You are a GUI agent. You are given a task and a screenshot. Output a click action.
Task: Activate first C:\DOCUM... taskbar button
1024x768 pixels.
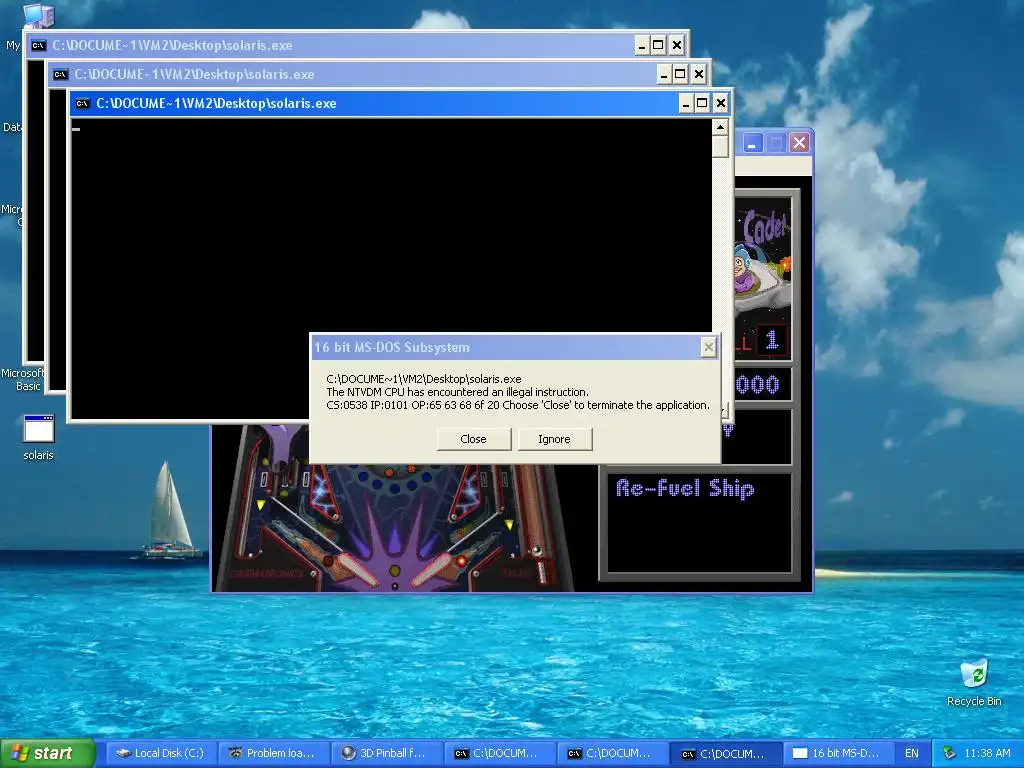[499, 753]
